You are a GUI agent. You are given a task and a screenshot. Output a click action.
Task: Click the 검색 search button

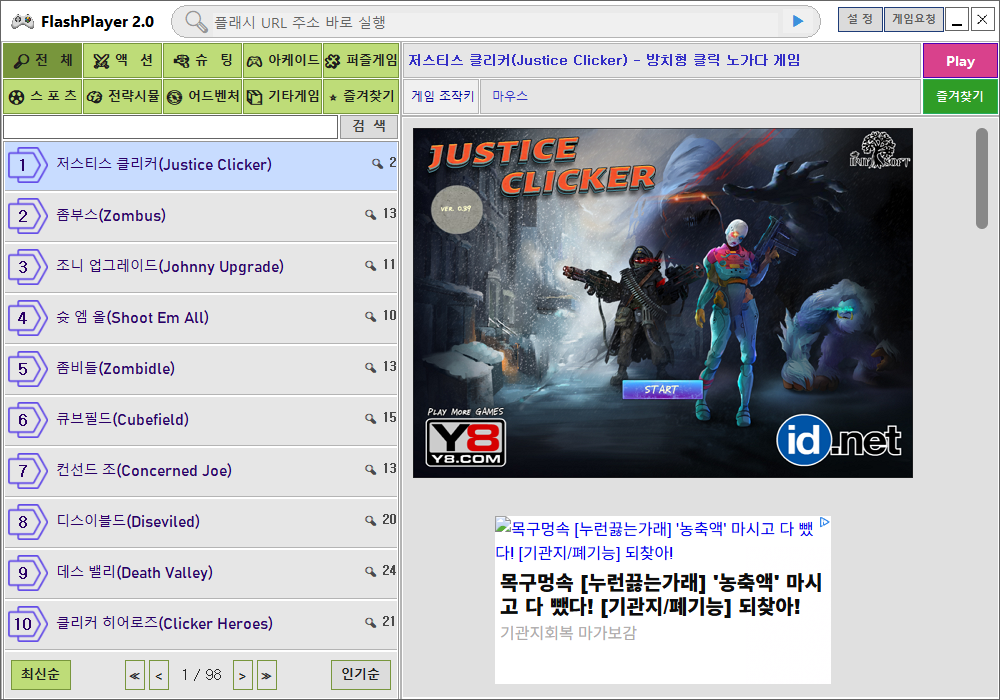tap(369, 126)
